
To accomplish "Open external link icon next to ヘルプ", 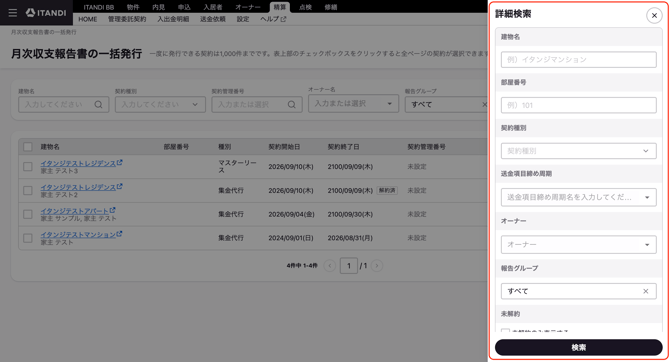I will [x=283, y=19].
